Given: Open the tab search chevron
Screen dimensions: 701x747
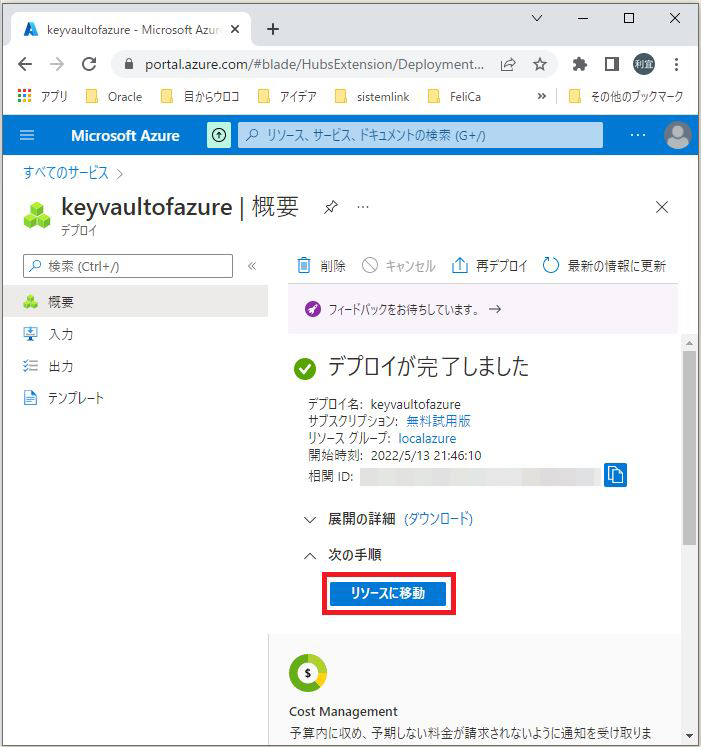Looking at the screenshot, I should click(537, 18).
